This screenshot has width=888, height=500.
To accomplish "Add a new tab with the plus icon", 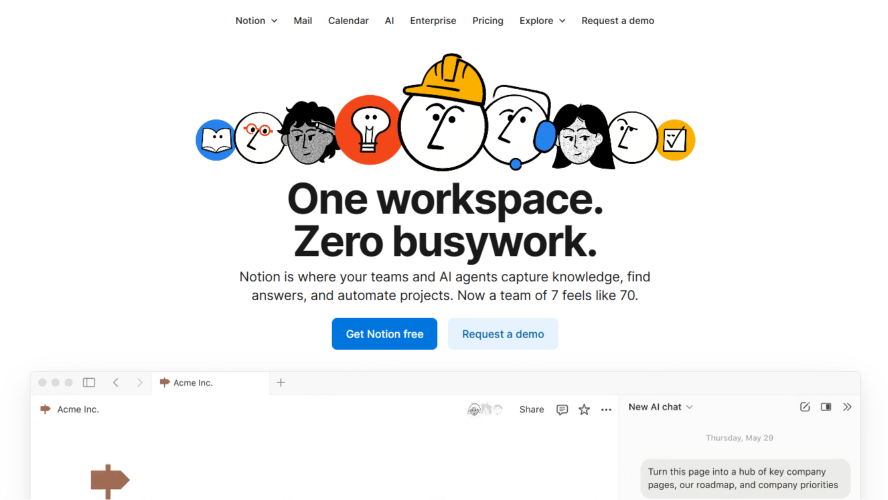I will 281,382.
